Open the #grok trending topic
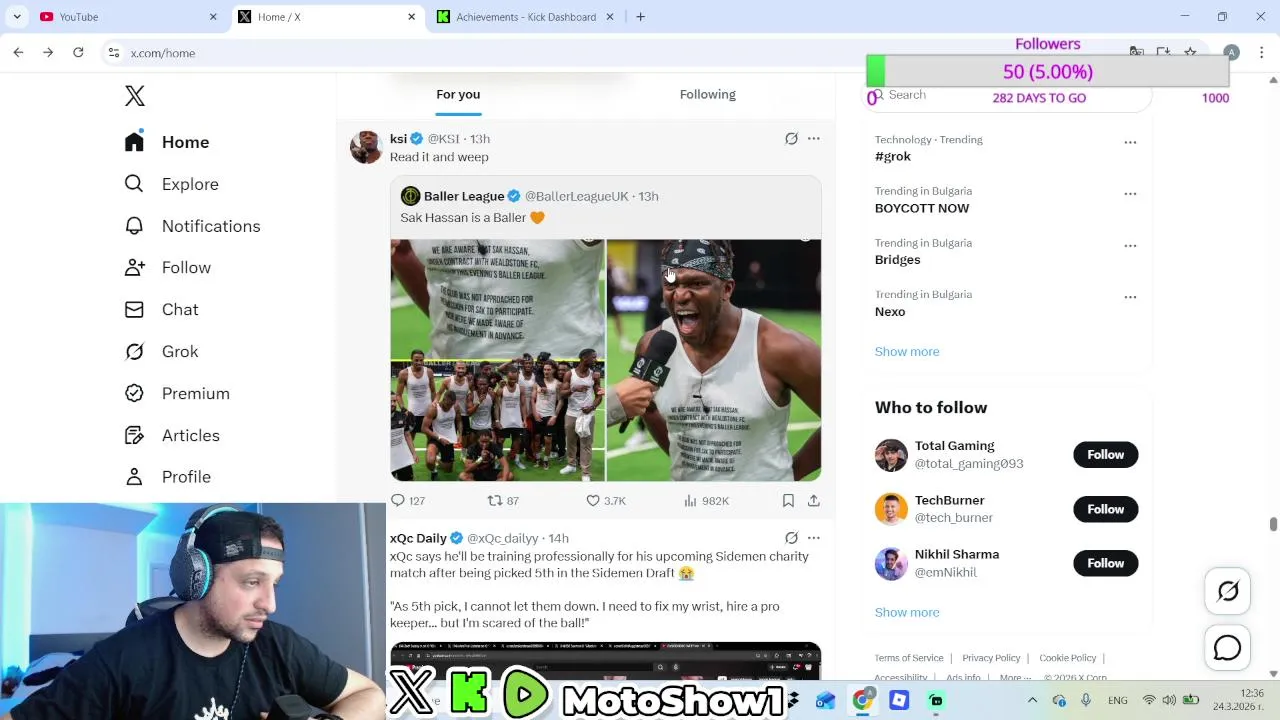Viewport: 1280px width, 720px height. [893, 157]
